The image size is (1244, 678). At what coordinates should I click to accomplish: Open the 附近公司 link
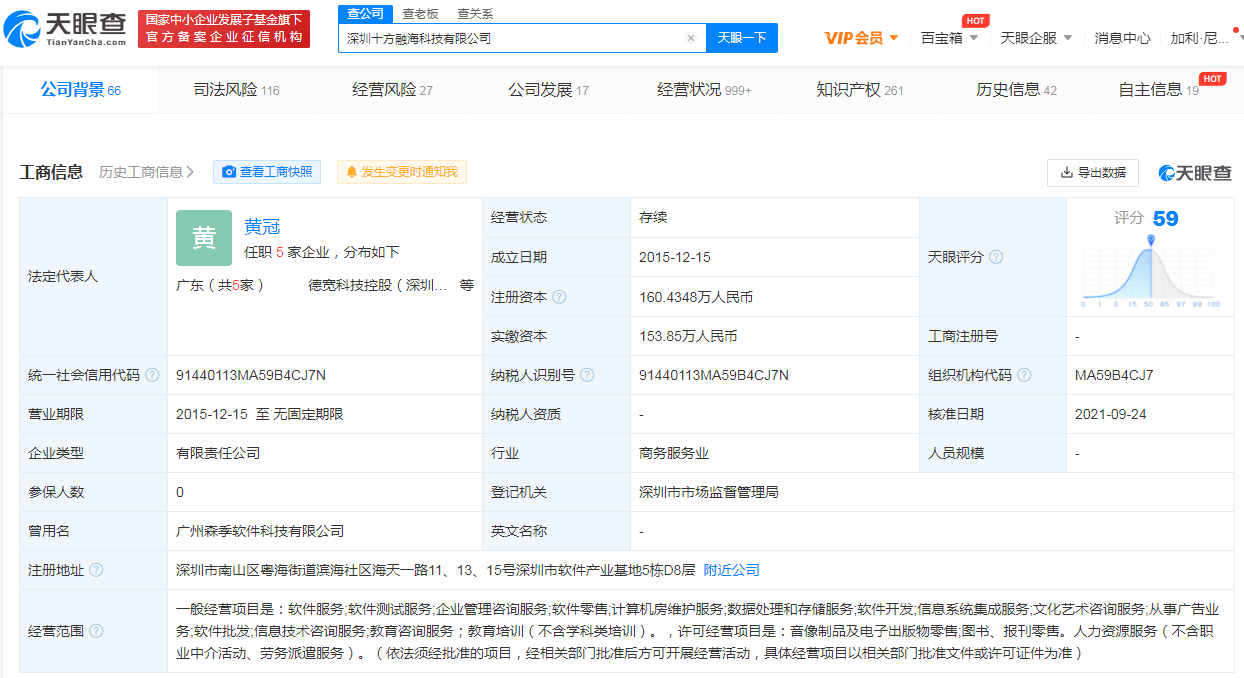[x=732, y=570]
